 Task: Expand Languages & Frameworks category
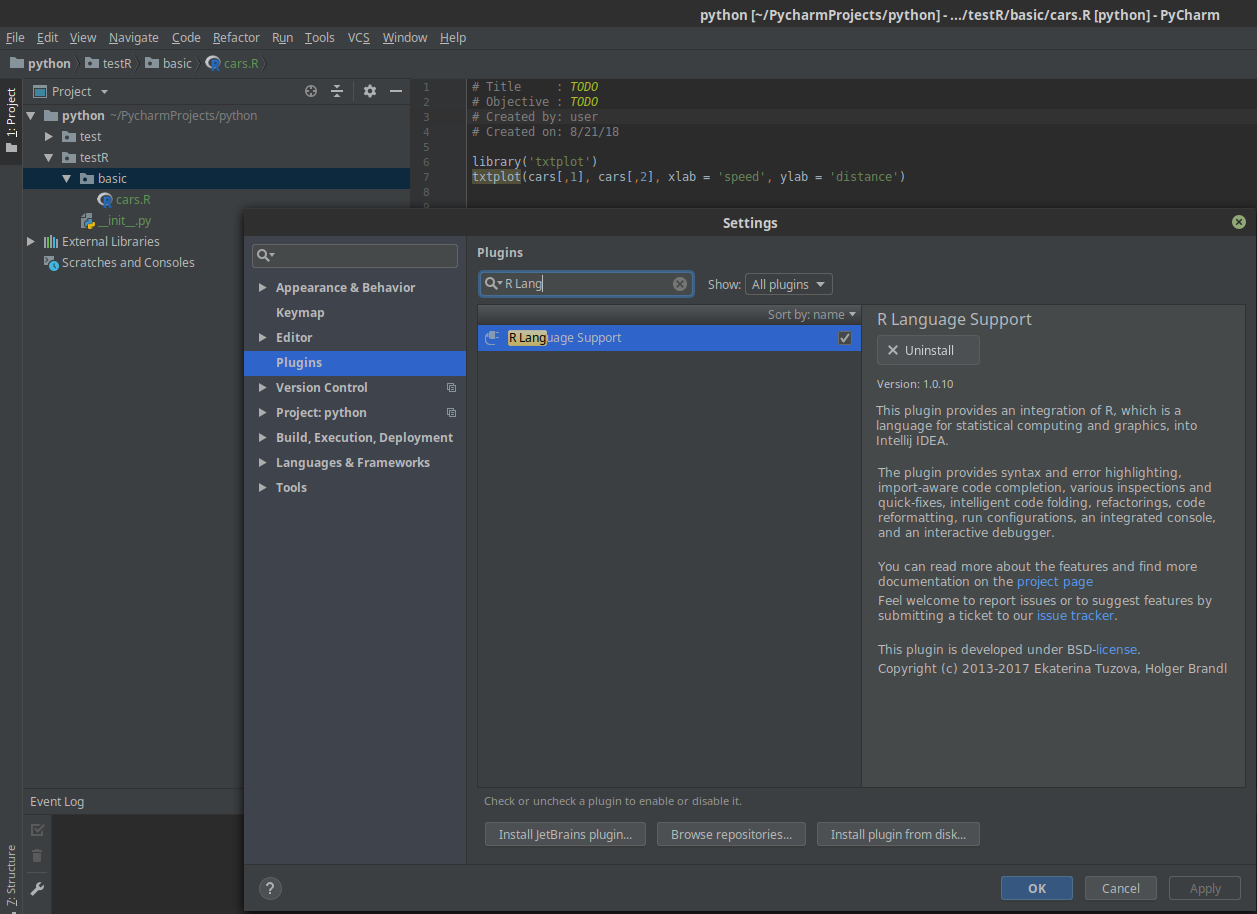point(263,463)
